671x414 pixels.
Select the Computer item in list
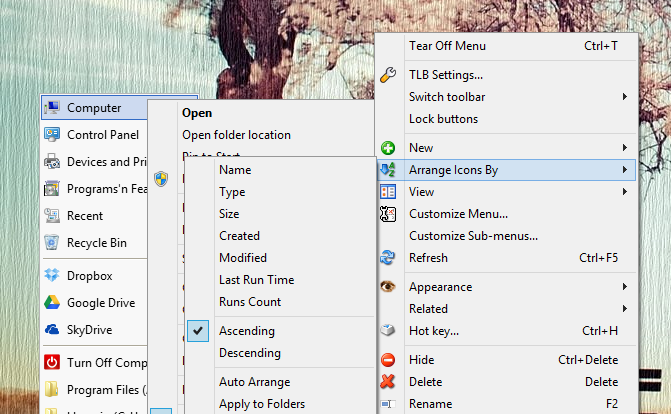94,108
